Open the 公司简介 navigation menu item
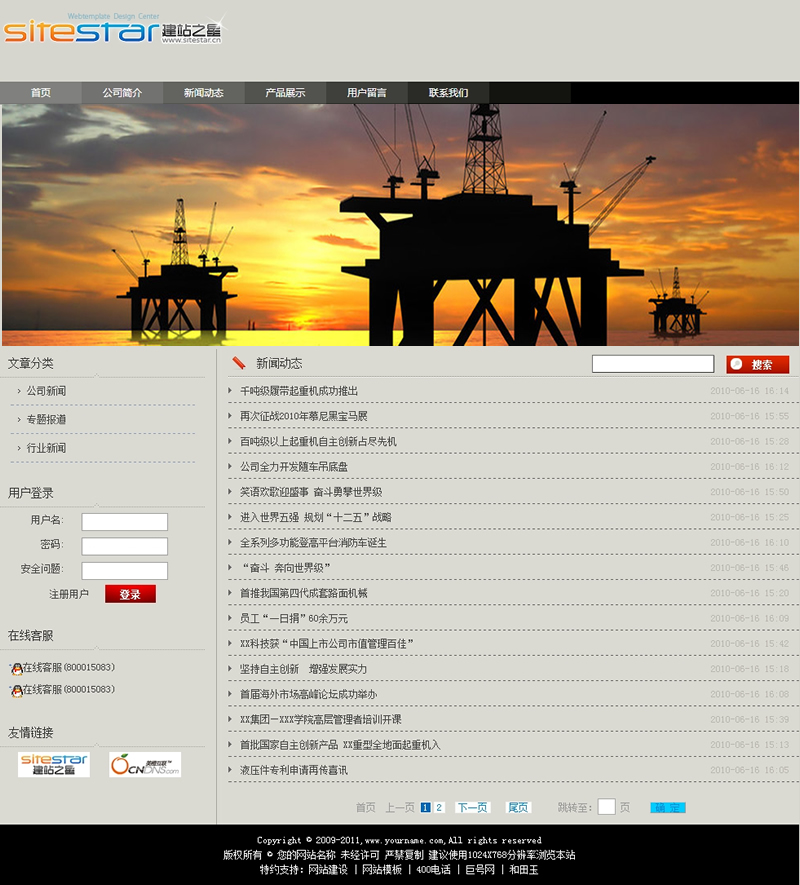The image size is (800, 885). [x=122, y=93]
